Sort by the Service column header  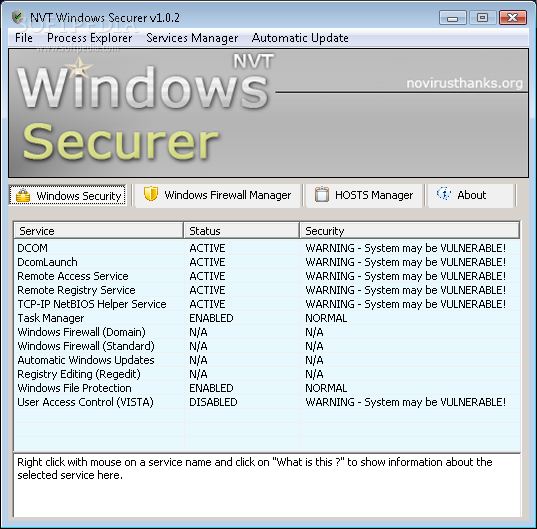point(98,230)
